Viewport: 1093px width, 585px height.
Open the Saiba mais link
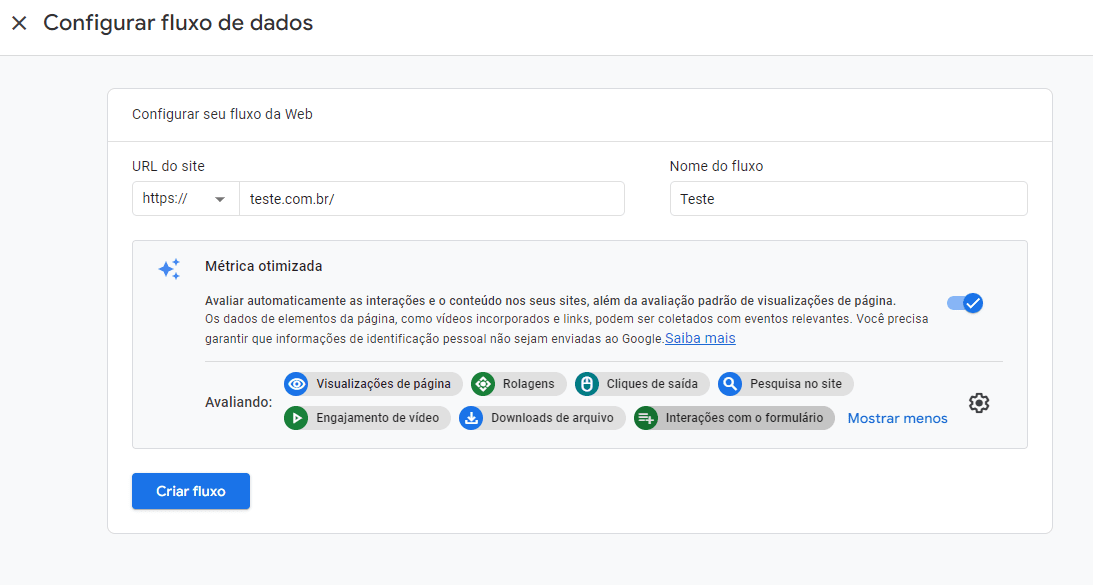tap(699, 338)
